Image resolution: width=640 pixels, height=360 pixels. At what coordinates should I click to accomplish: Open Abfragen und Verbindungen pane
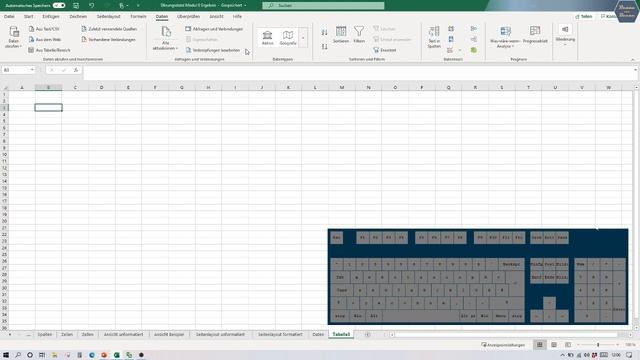[x=214, y=29]
